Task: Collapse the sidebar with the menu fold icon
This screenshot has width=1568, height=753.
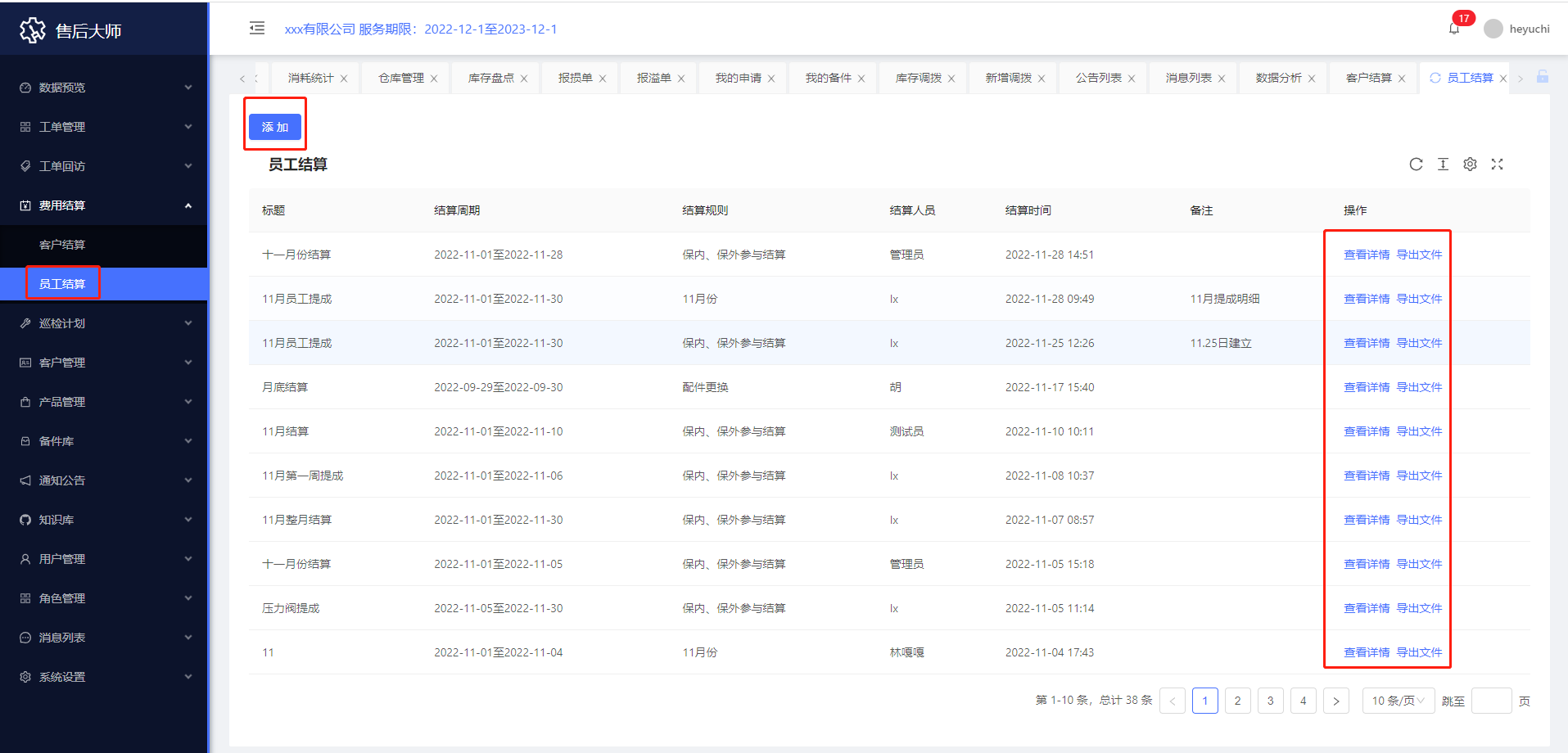Action: click(257, 29)
